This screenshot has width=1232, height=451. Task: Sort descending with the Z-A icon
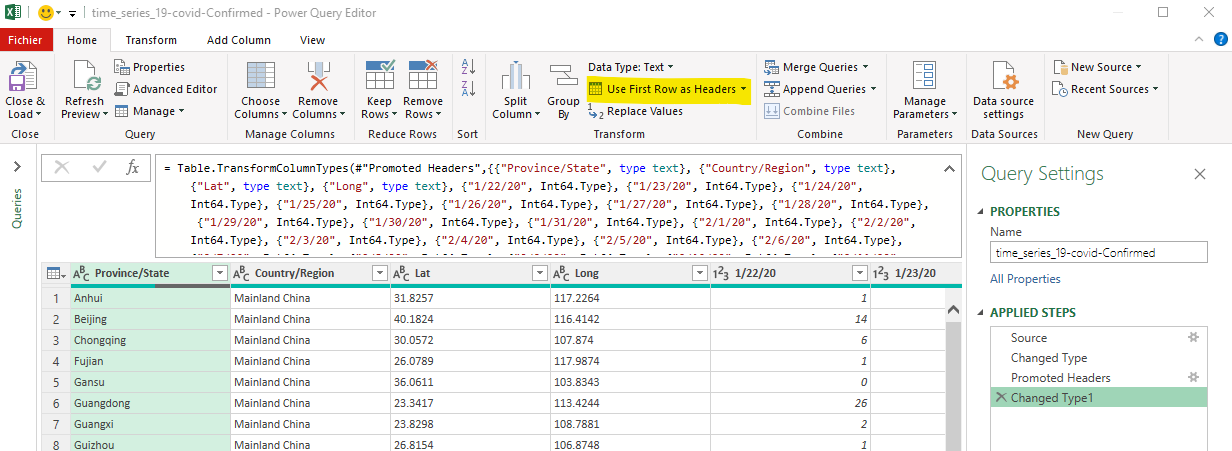pos(468,89)
